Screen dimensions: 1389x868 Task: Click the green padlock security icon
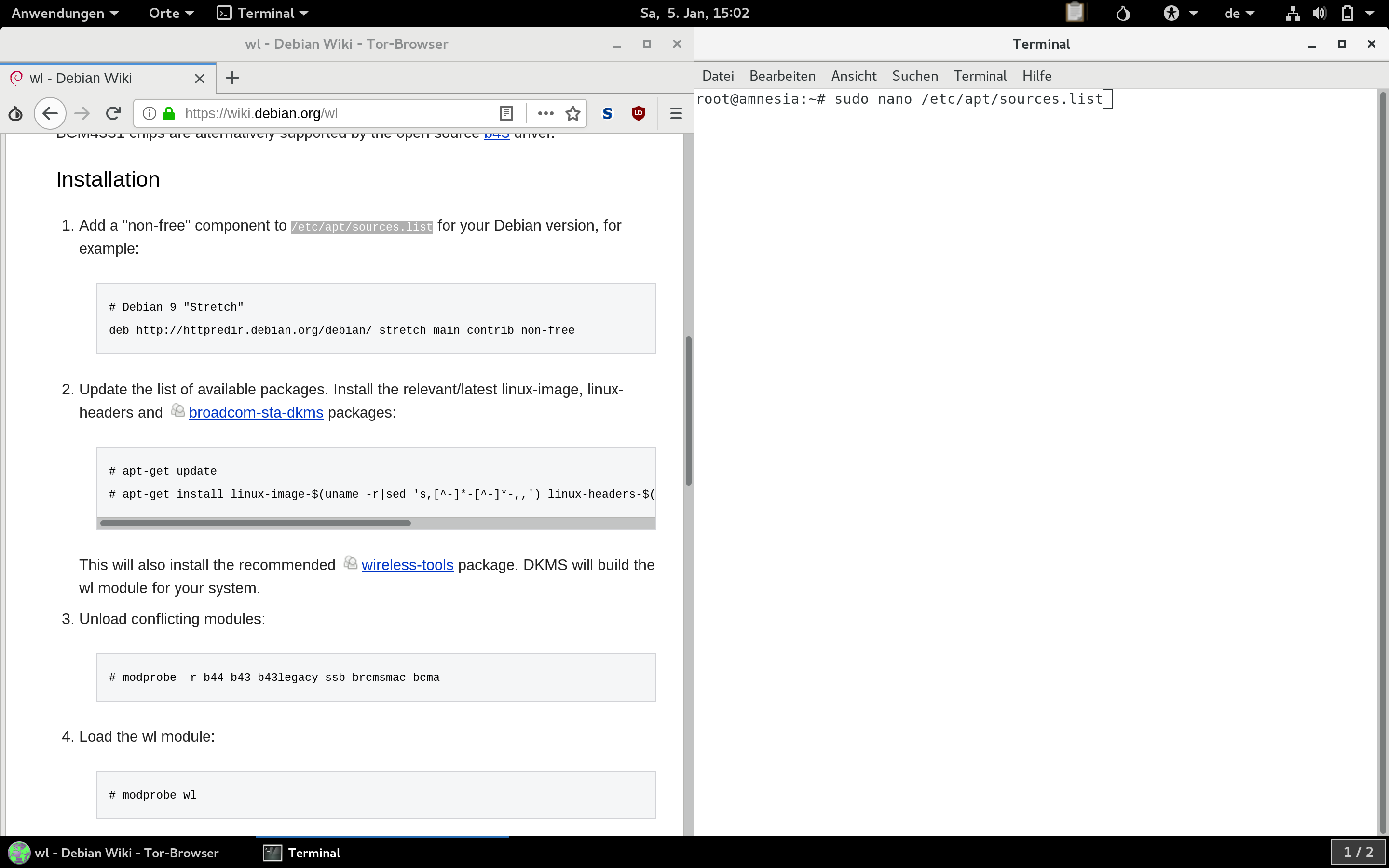169,114
